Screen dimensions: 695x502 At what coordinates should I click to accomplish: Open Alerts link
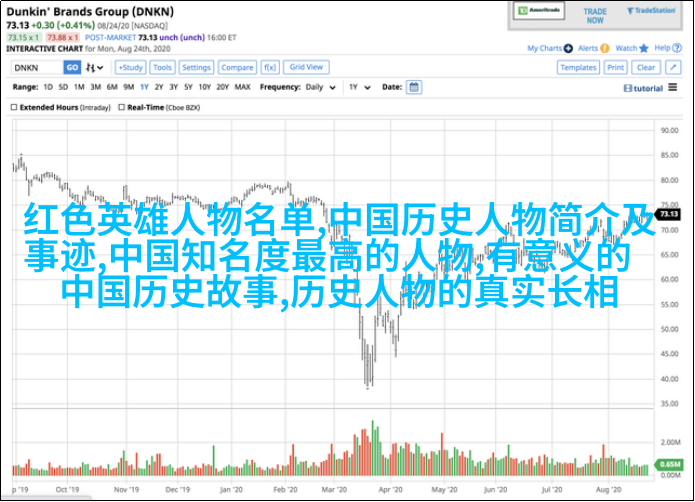(588, 48)
